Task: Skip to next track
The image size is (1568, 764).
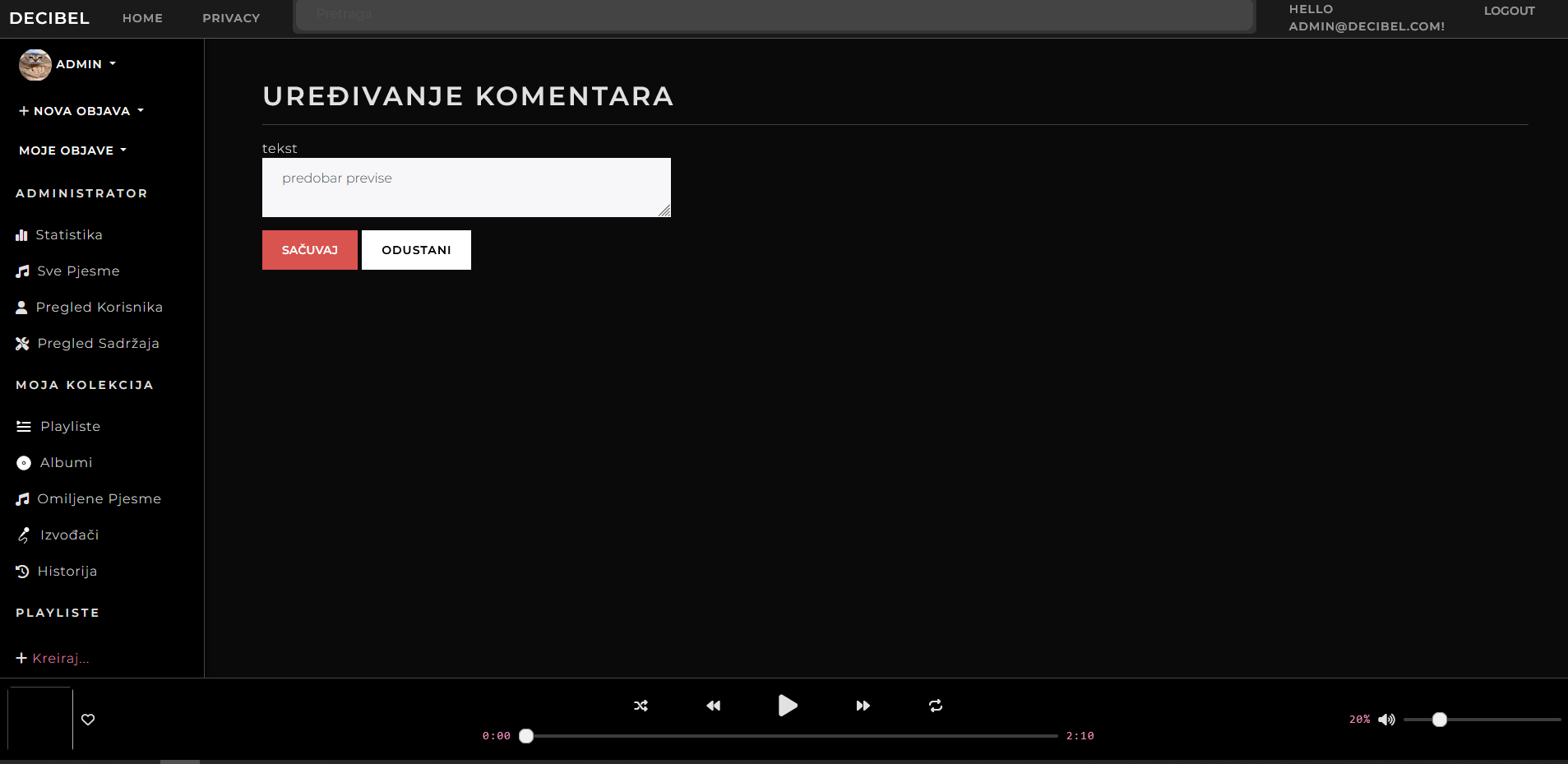Action: coord(863,706)
